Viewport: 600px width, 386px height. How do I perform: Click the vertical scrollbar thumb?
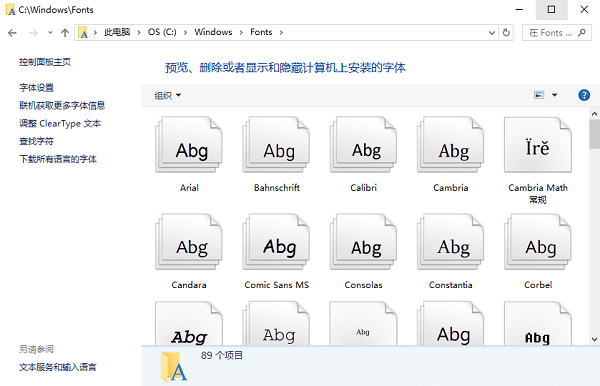coord(594,134)
